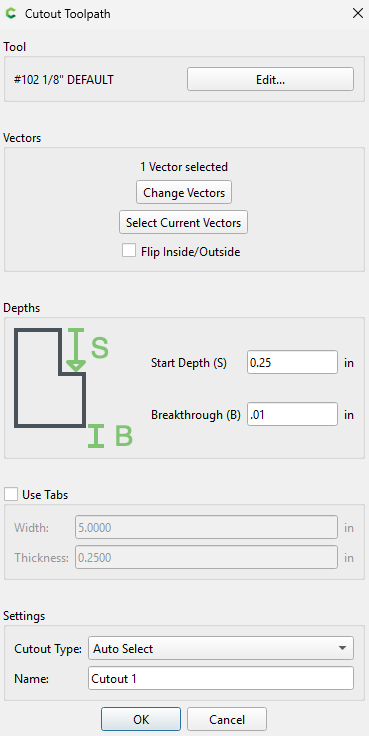Viewport: 369px width, 736px height.
Task: Click the green Start Depth S arrow
Action: 76,350
